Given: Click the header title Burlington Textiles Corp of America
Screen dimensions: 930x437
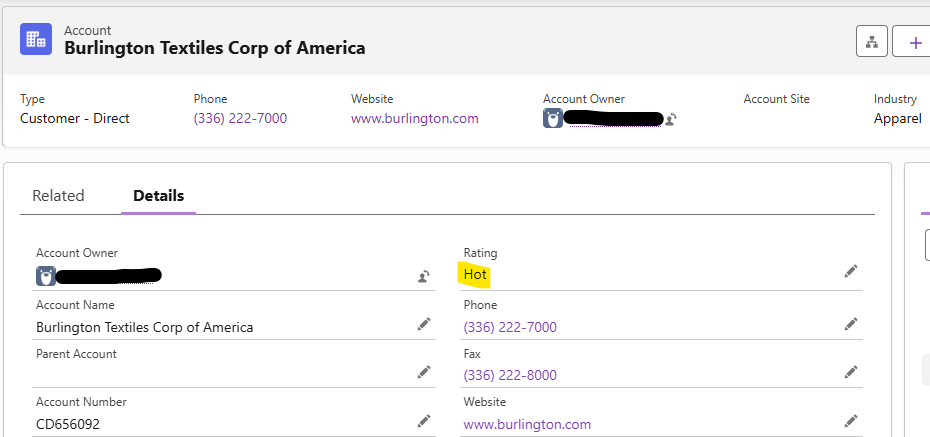Looking at the screenshot, I should (x=215, y=47).
